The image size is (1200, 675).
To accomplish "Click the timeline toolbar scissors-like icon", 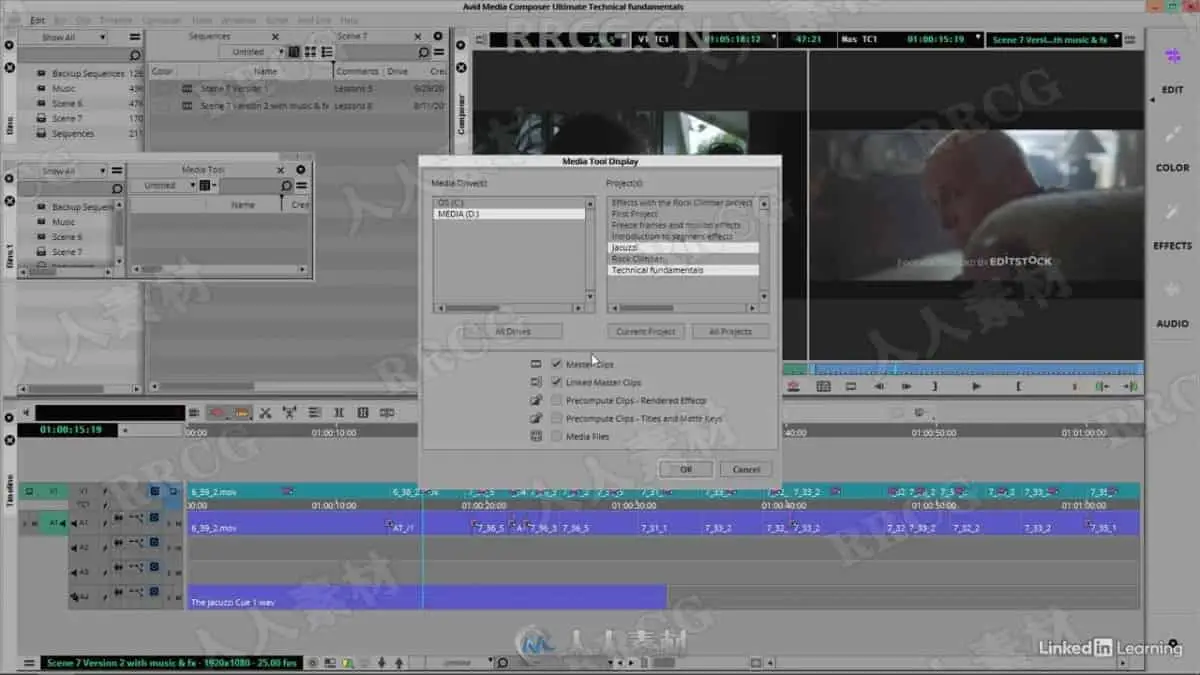I will pyautogui.click(x=266, y=412).
